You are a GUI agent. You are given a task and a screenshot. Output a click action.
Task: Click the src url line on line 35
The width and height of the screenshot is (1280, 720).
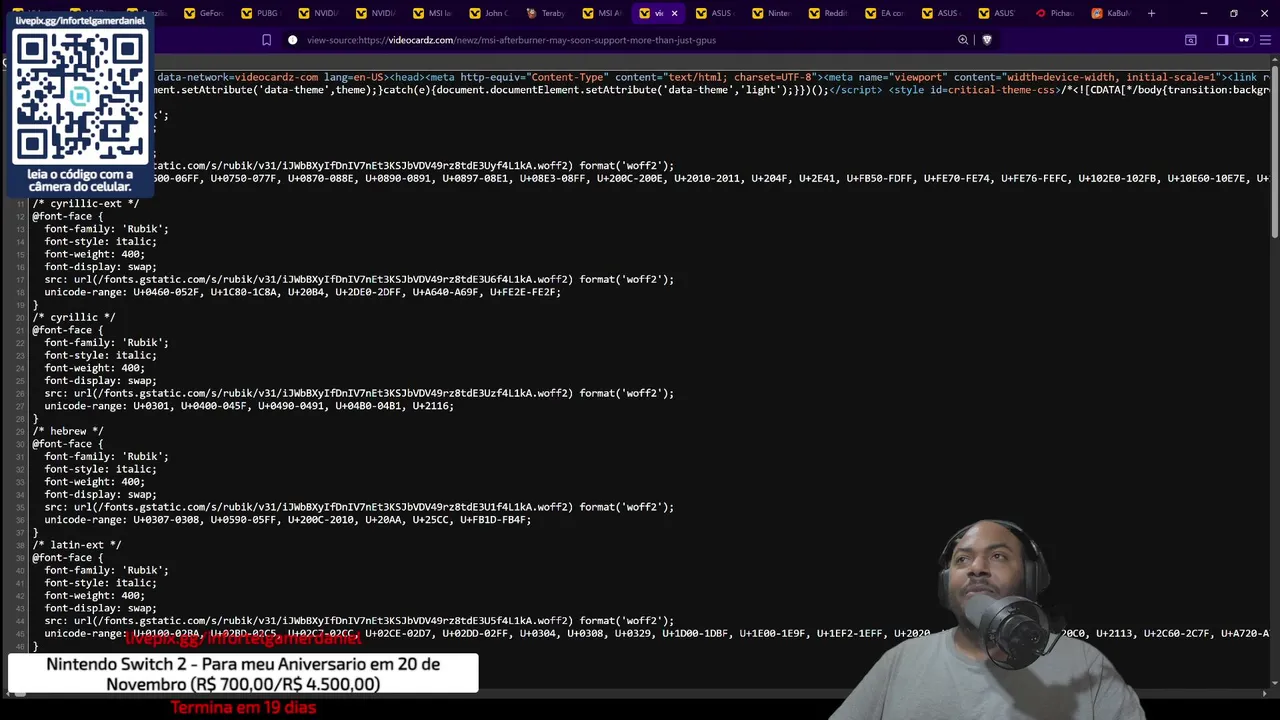(x=359, y=507)
